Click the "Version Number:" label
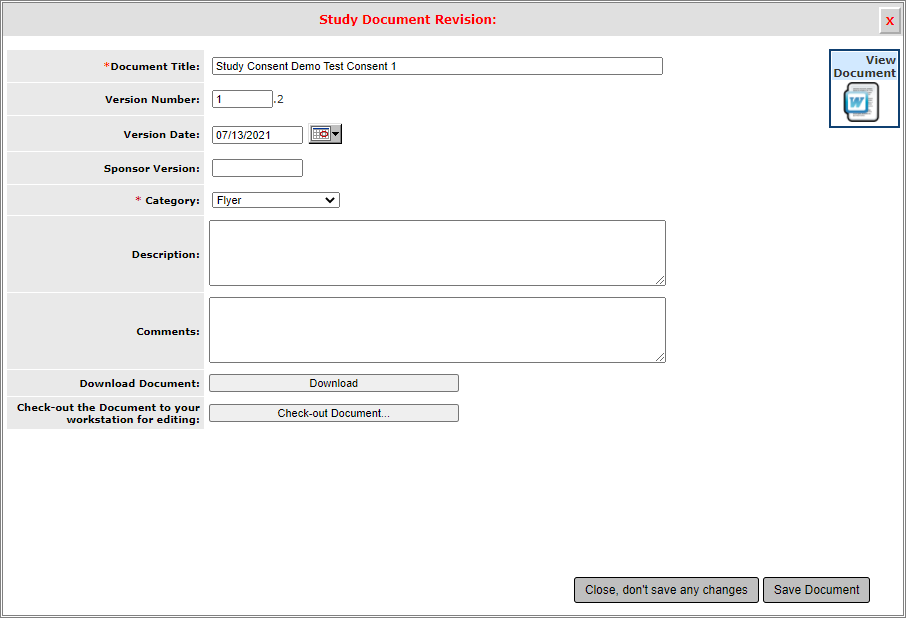This screenshot has width=906, height=618. [x=153, y=99]
